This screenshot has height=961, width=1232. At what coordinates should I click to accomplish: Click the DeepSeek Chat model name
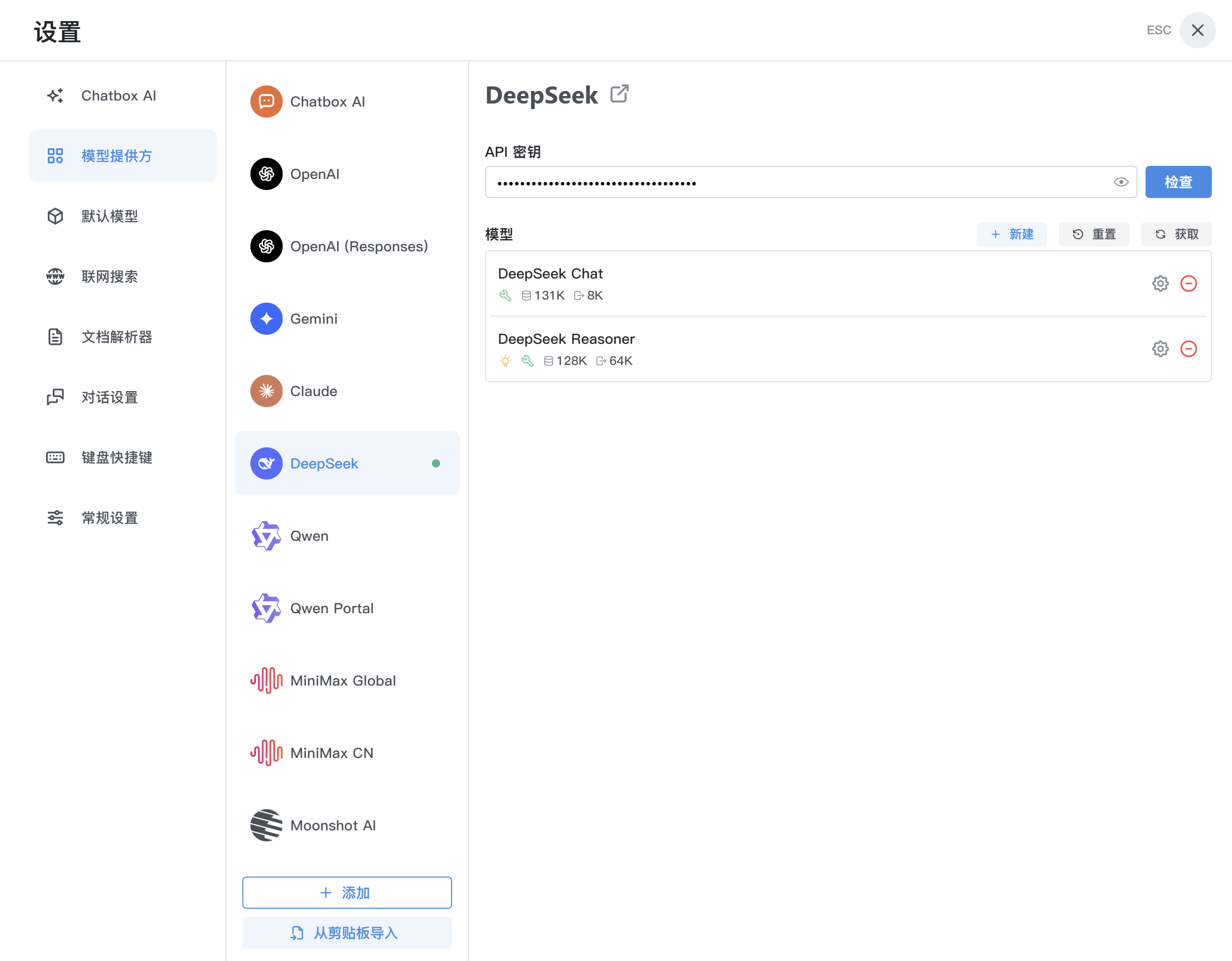[550, 273]
